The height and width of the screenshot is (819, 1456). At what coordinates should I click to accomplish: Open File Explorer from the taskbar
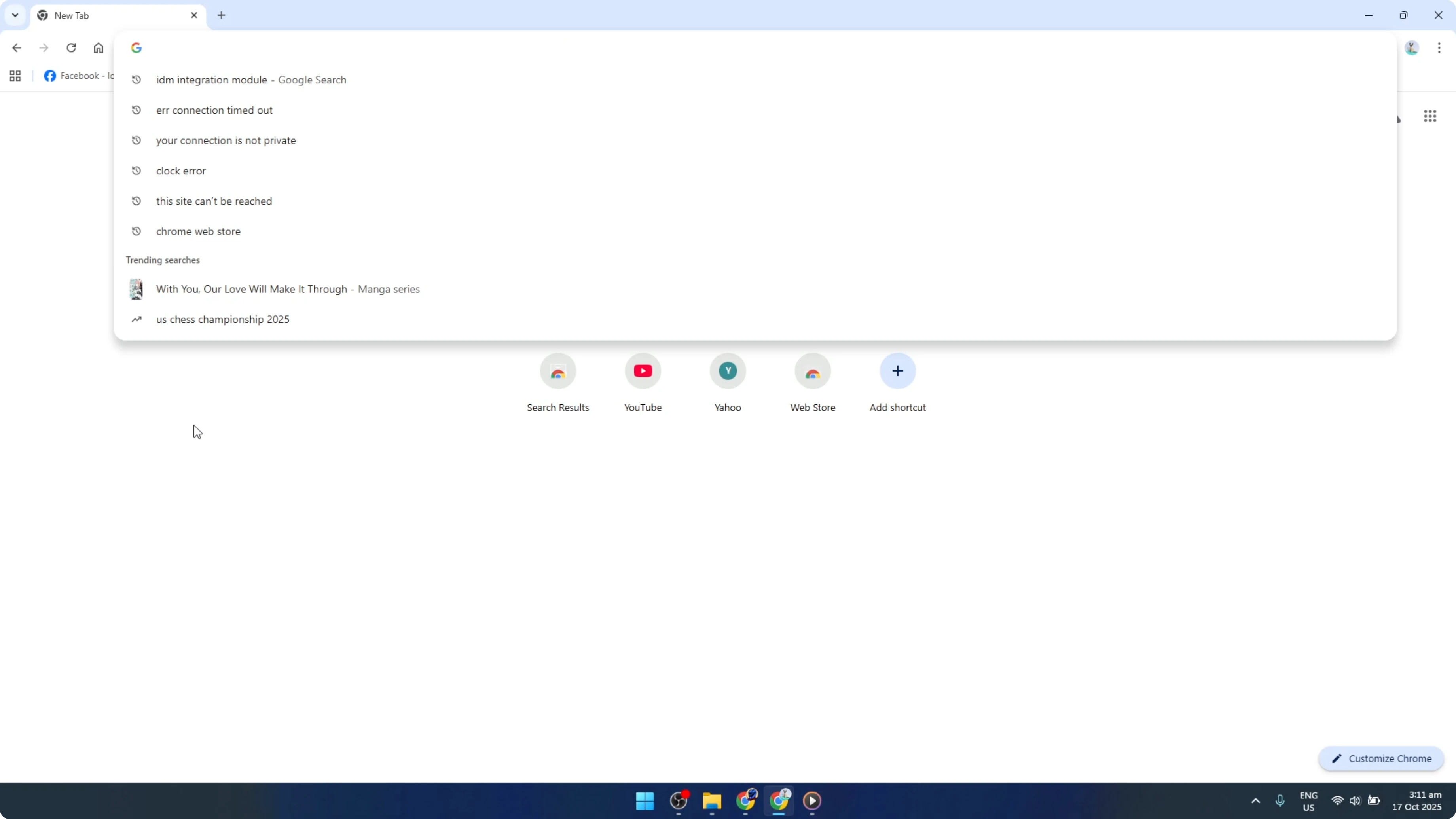click(x=712, y=801)
